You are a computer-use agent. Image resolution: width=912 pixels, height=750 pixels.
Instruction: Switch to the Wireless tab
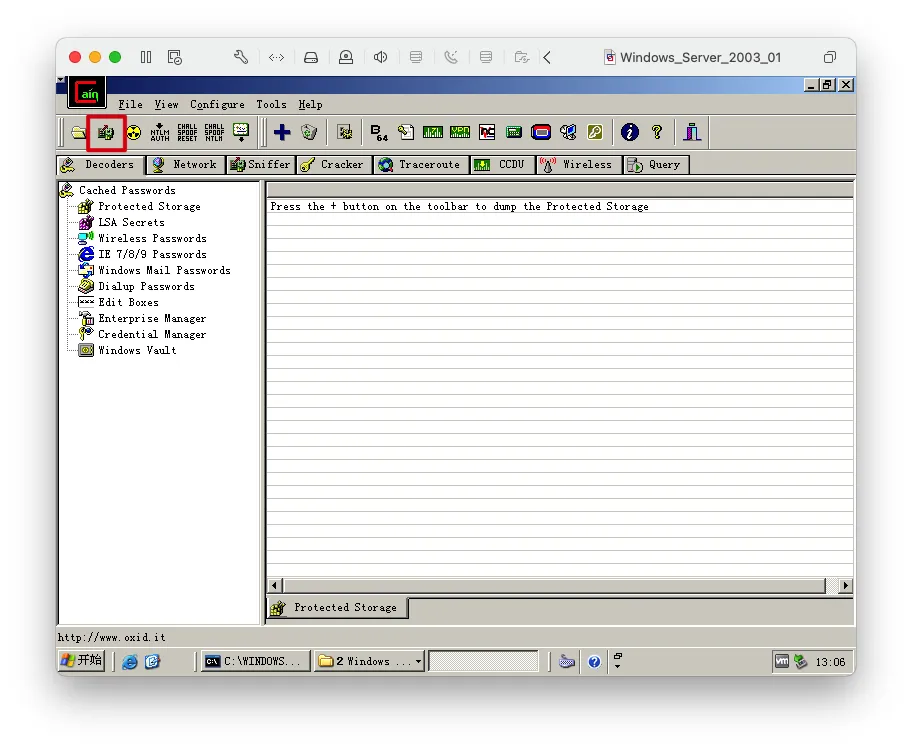coord(578,165)
